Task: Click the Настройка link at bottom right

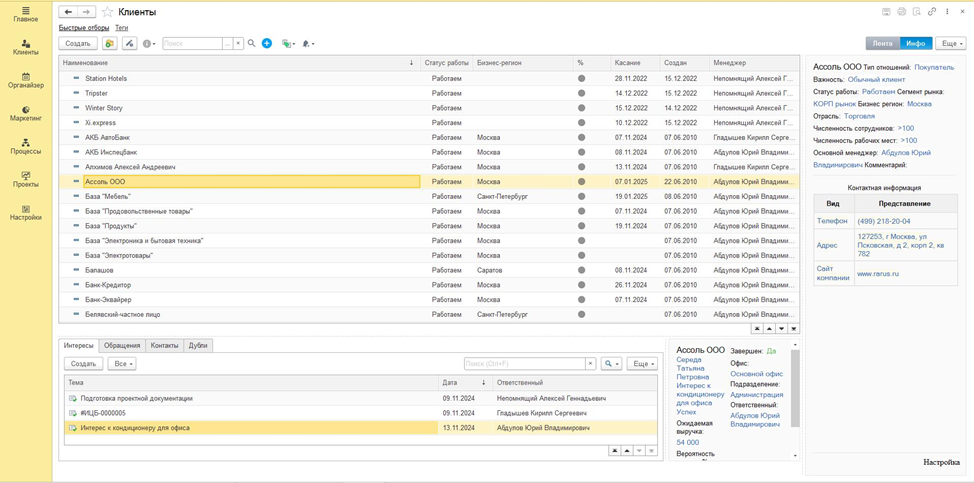Action: (942, 462)
